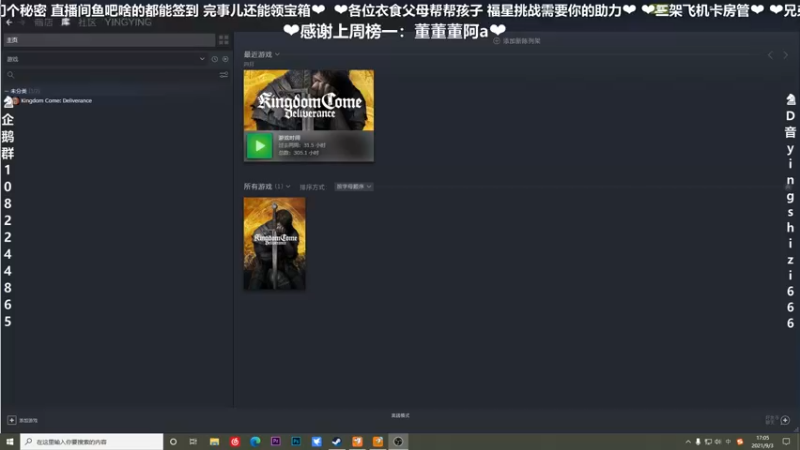Click Add a Game plus icon
800x450 pixels.
12,420
